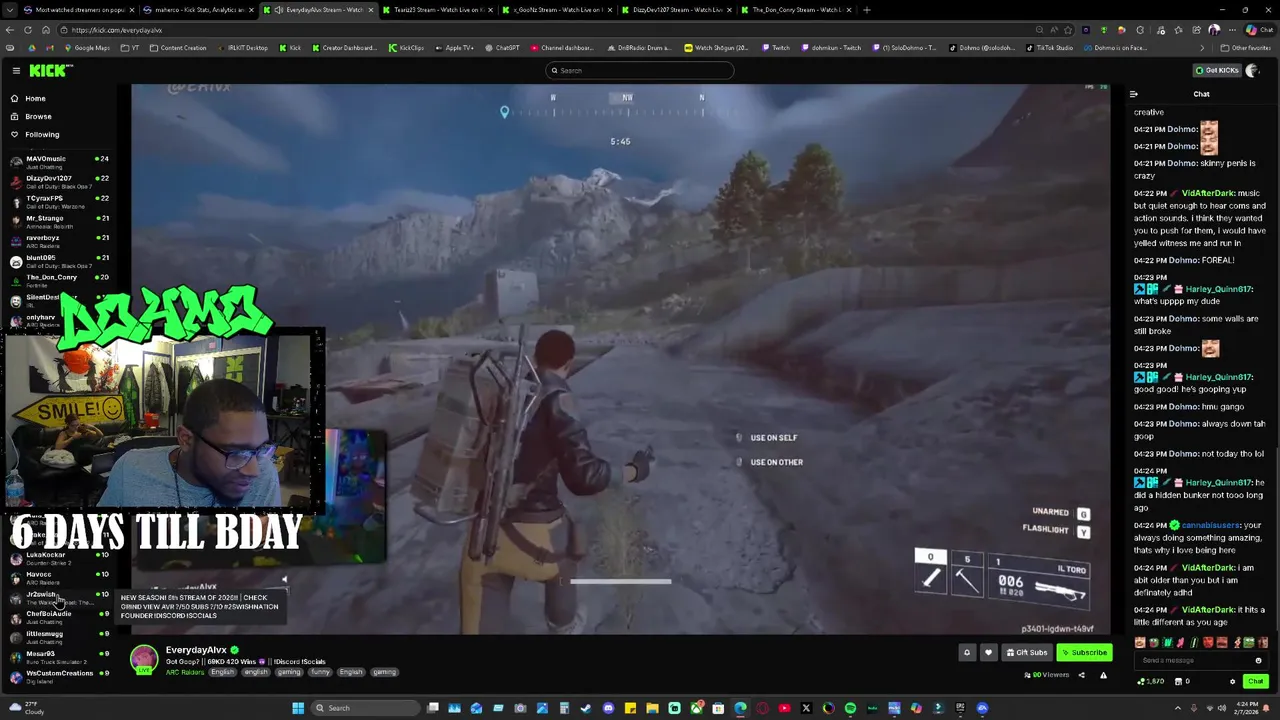Click the green Subscribe button

click(x=1085, y=653)
